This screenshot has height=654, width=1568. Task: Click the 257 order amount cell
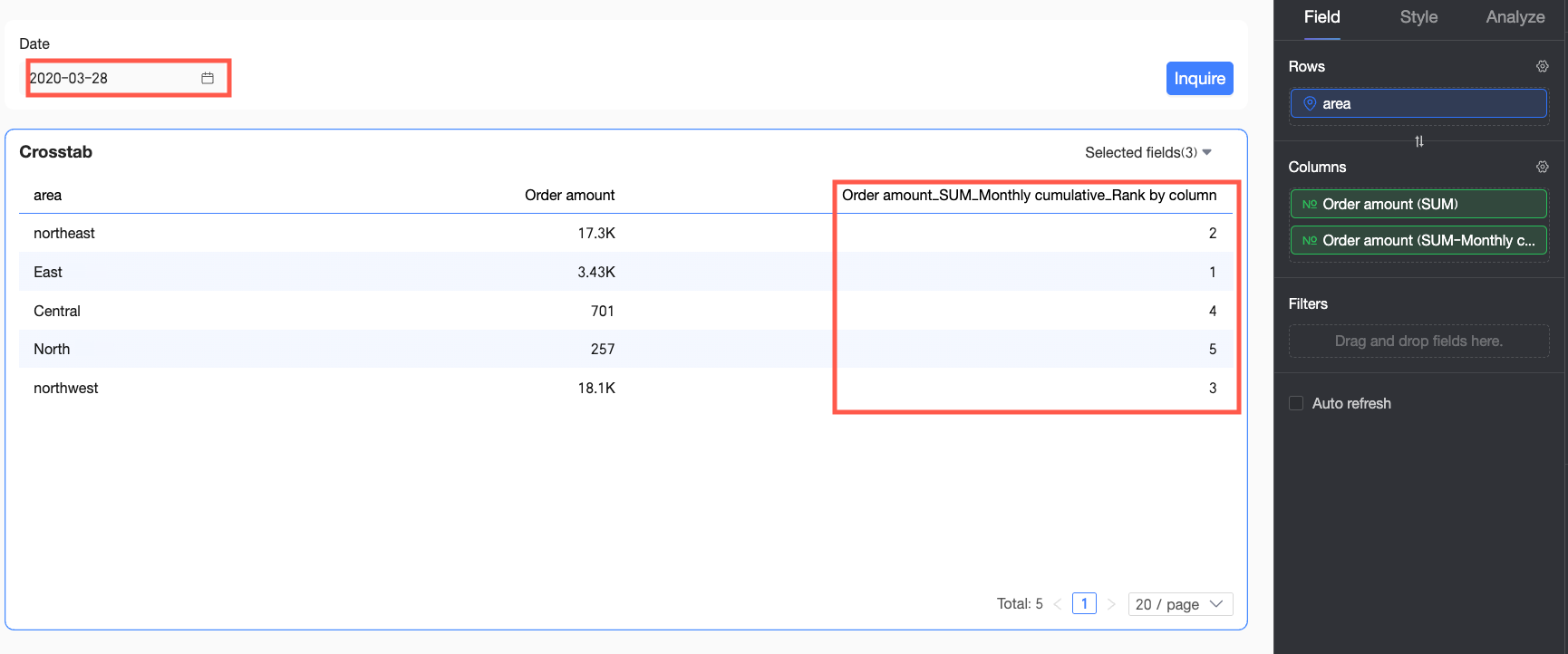pos(603,350)
